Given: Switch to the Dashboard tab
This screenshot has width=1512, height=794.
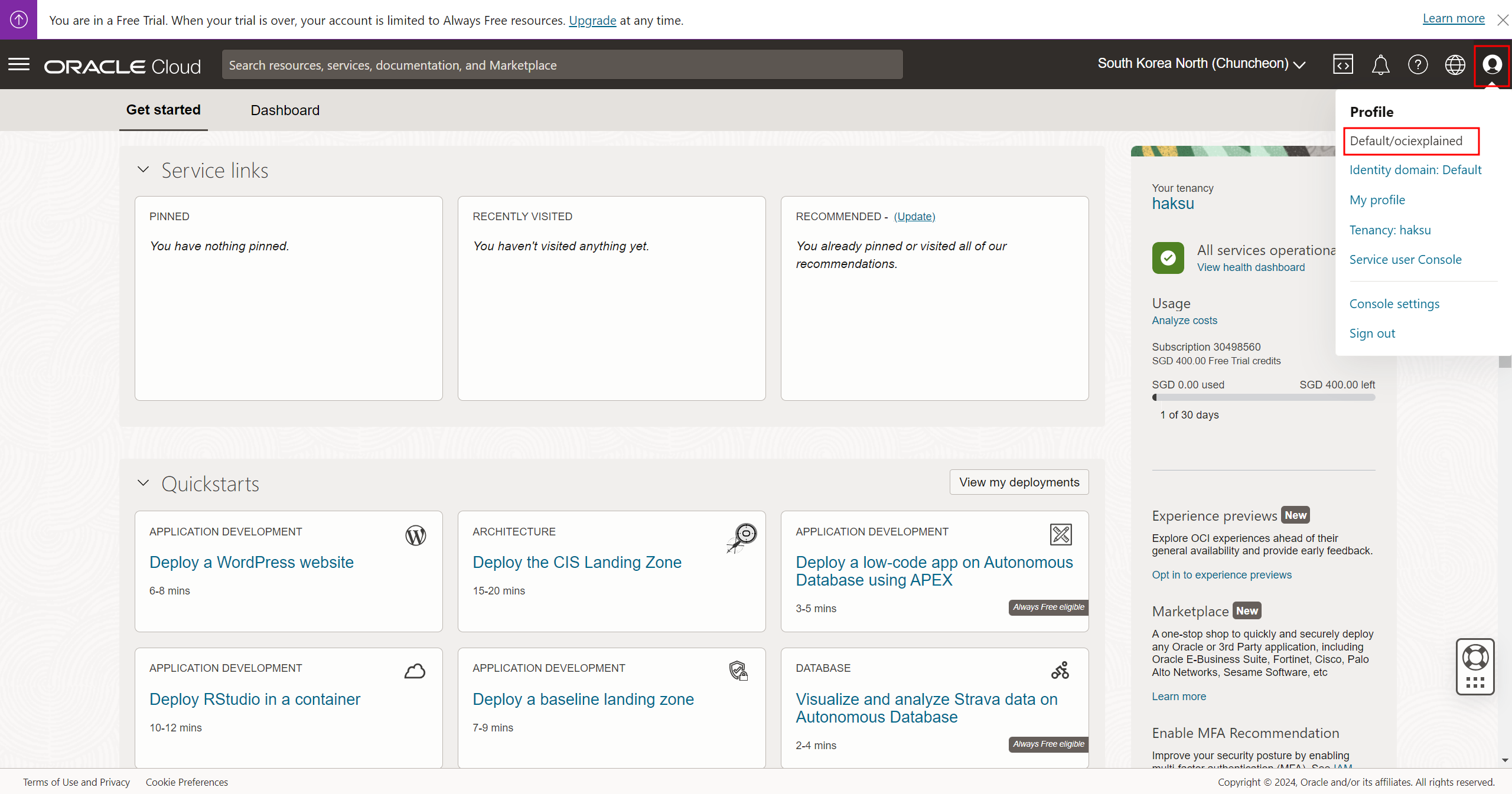Looking at the screenshot, I should 285,110.
